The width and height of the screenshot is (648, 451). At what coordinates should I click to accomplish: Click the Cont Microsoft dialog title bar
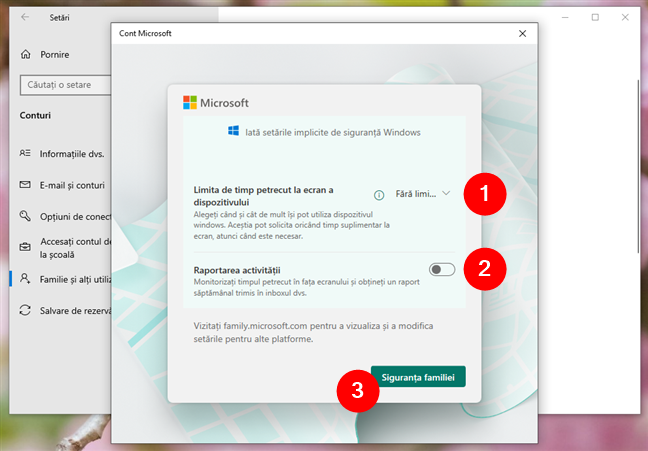tap(300, 33)
